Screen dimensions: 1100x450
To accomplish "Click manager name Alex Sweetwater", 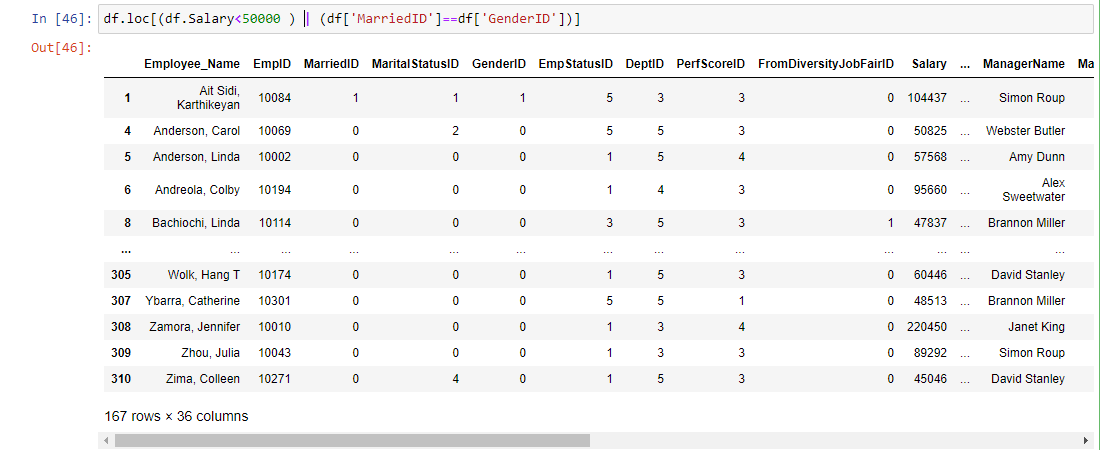I will pyautogui.click(x=1034, y=190).
